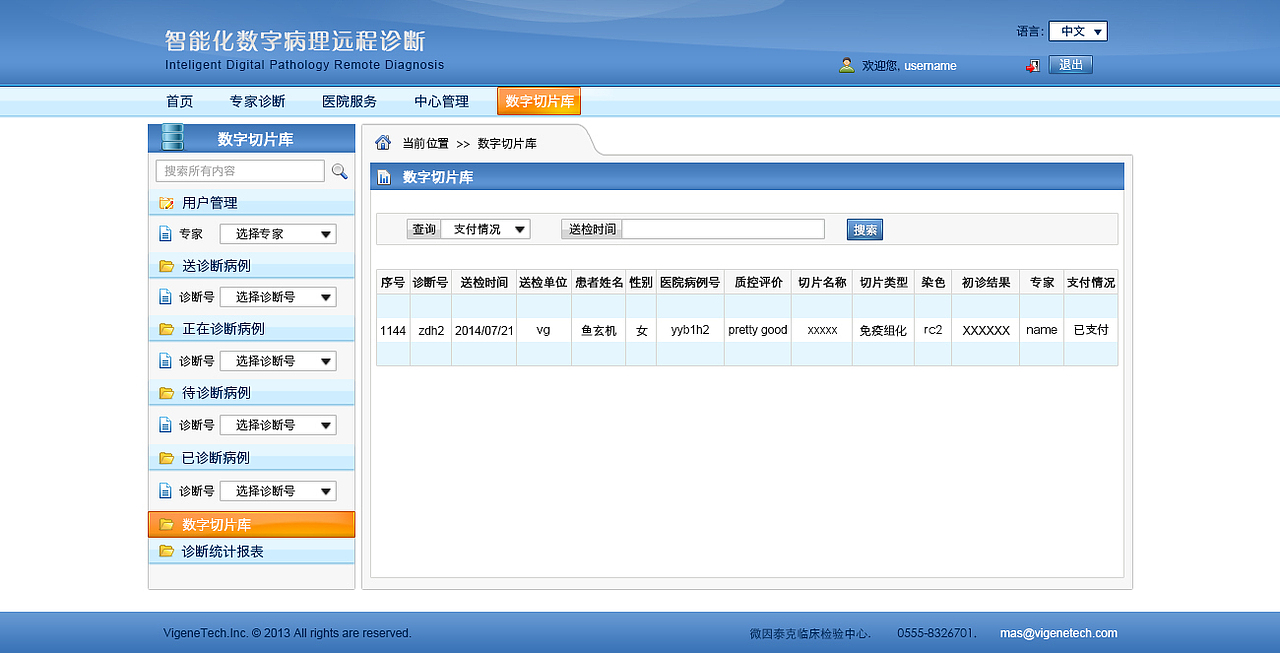Viewport: 1280px width, 653px height.
Task: Click the 已支付 status cell
Action: (x=1091, y=330)
